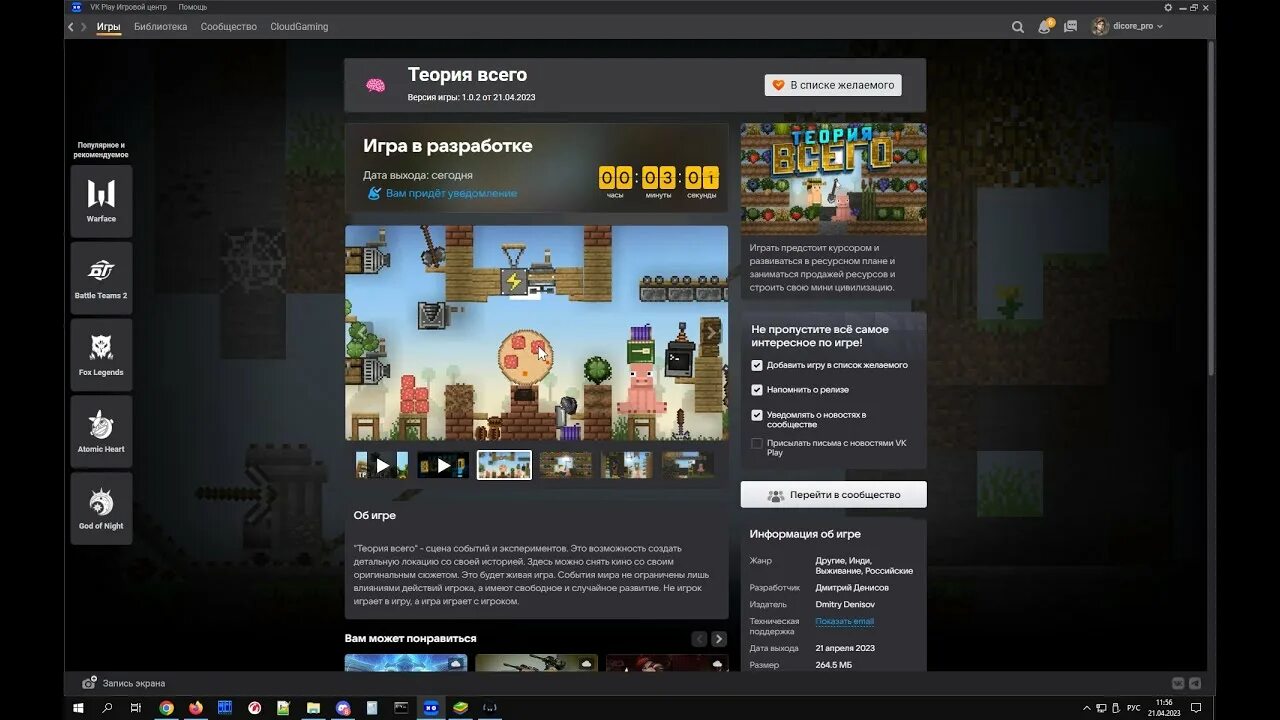Click 'Вам придёт уведомление' link
Screen dimensions: 1280x720
coord(451,193)
